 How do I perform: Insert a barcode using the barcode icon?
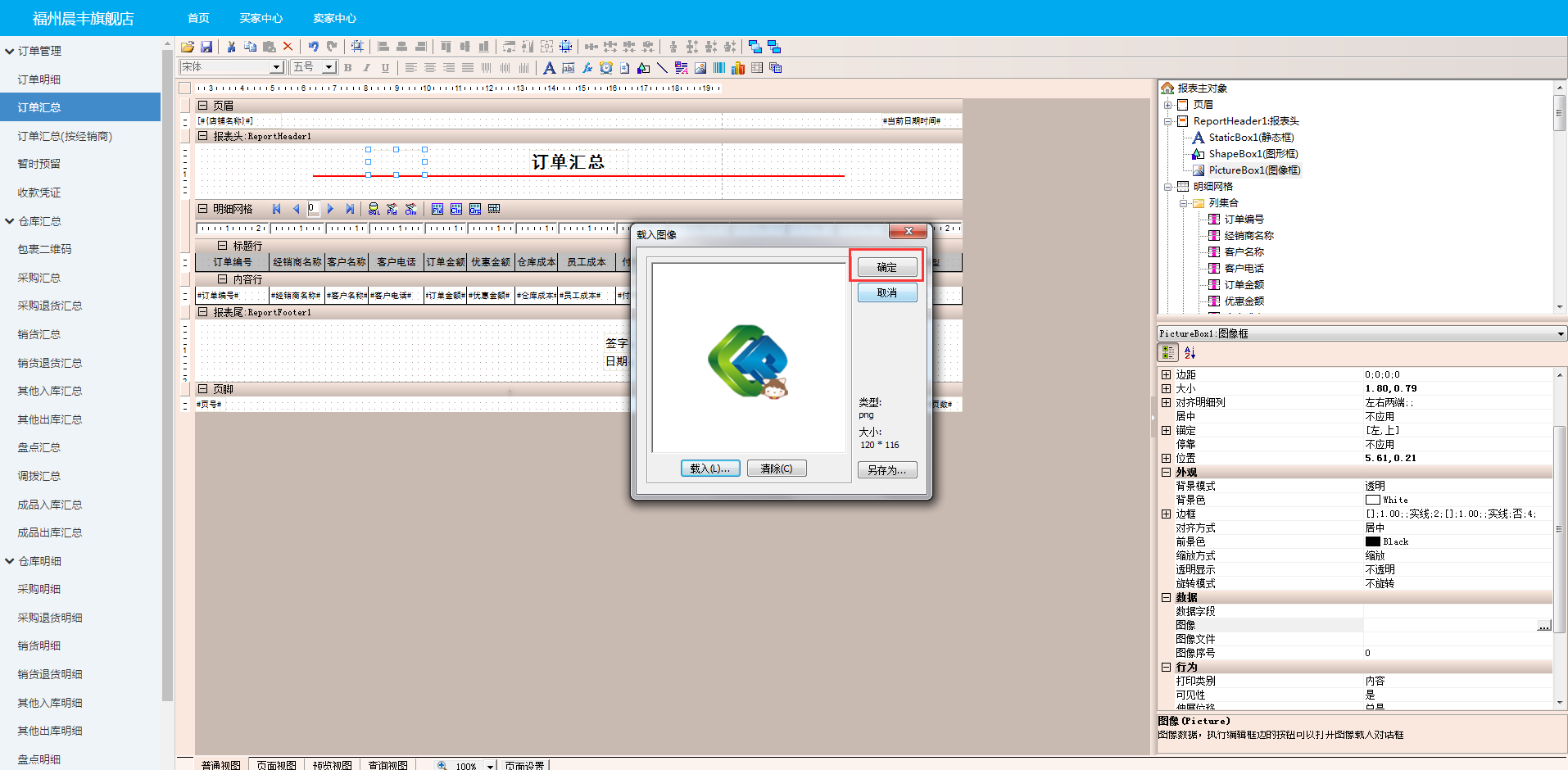tap(719, 68)
